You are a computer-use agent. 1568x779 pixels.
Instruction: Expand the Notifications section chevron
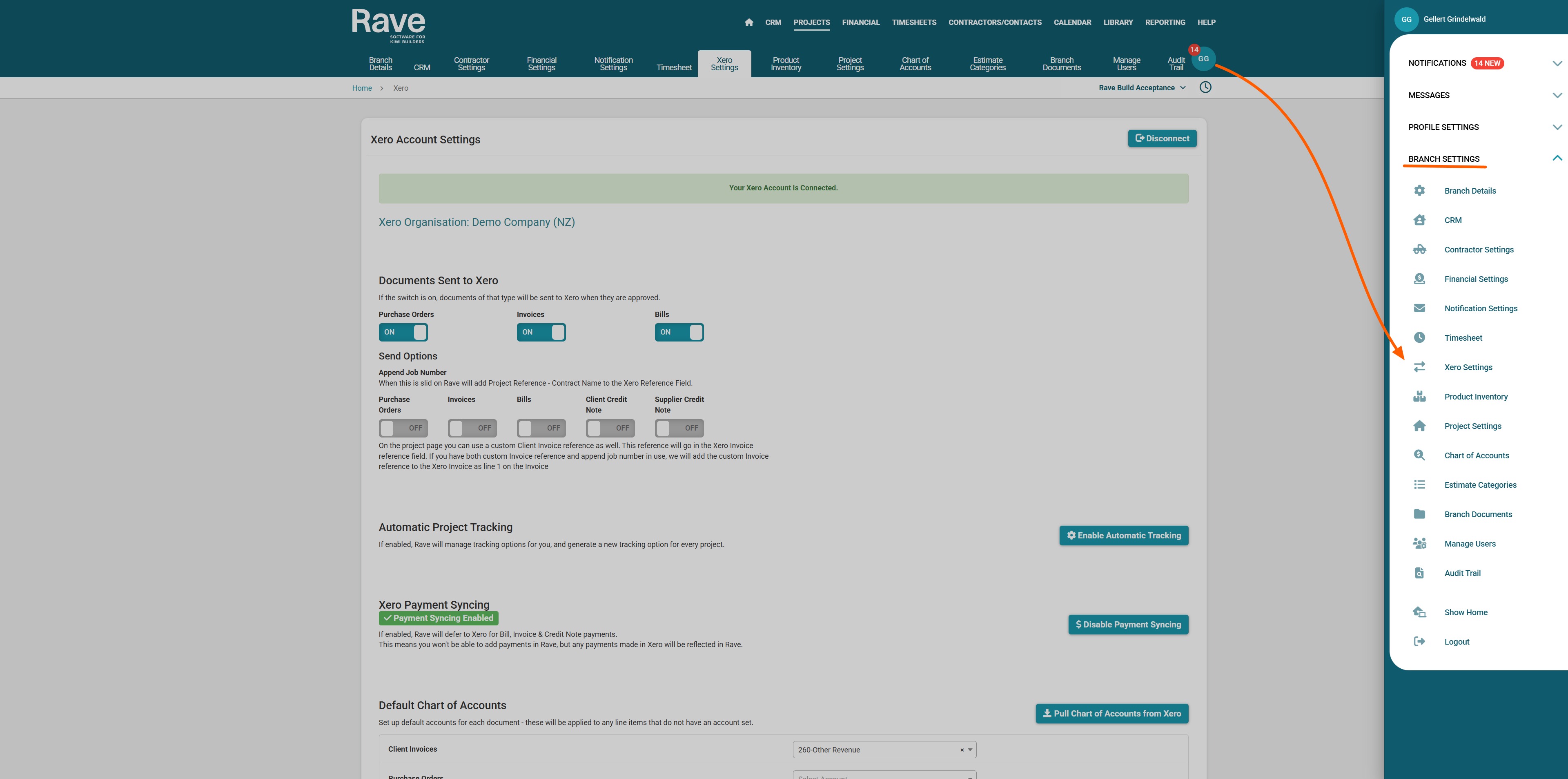click(x=1557, y=63)
